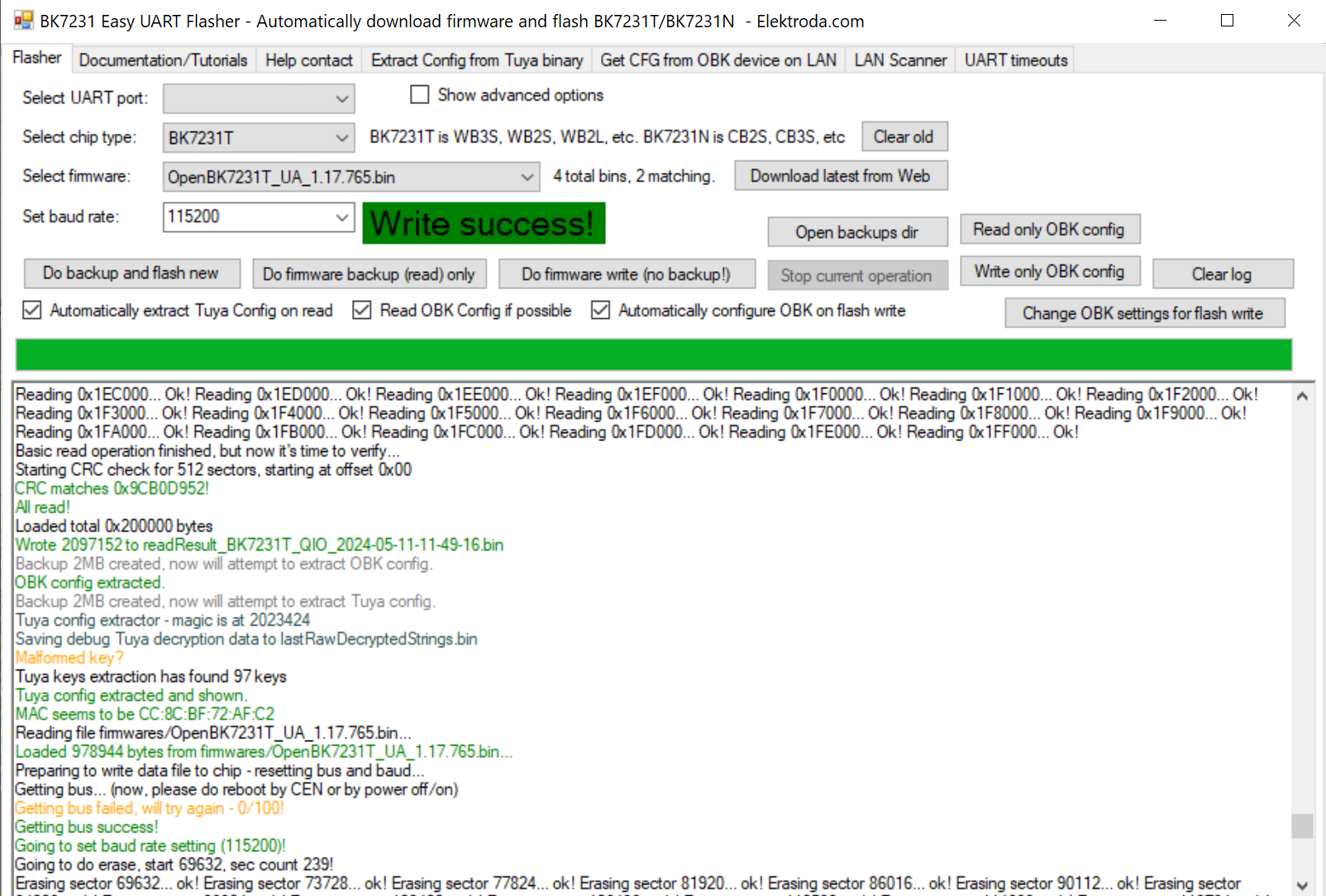Close the BK7231 Easy UART Flasher window
The height and width of the screenshot is (896, 1326).
pos(1295,21)
